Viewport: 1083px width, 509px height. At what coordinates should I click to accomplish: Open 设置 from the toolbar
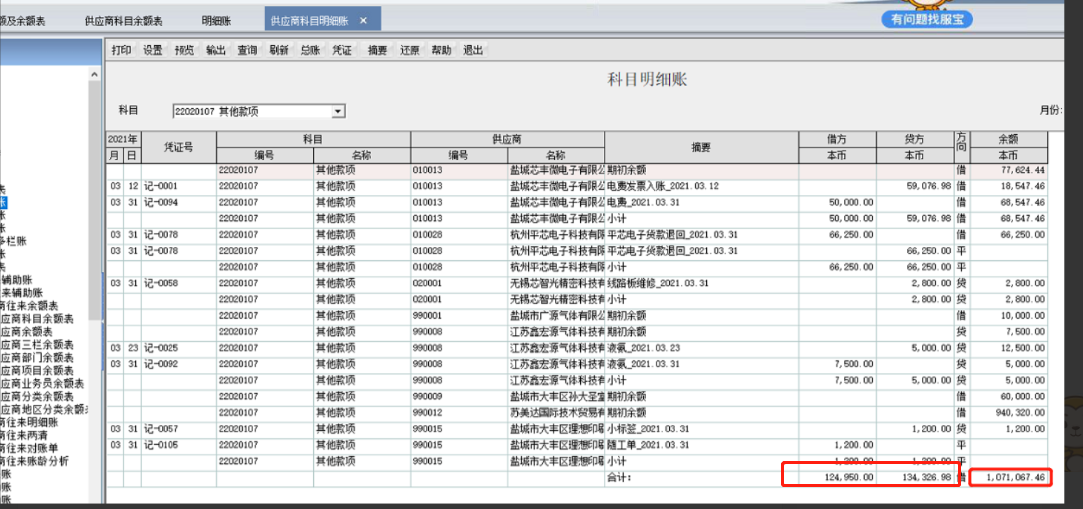[x=153, y=50]
